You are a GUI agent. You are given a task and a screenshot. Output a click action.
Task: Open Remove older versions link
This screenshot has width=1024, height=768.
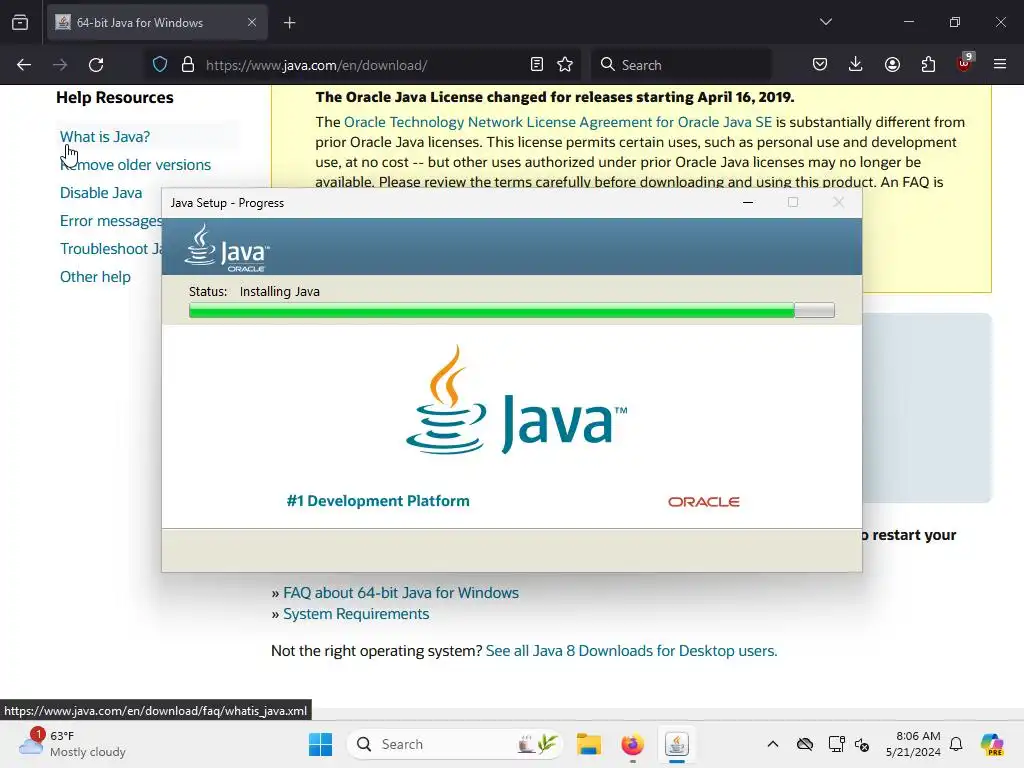click(135, 165)
